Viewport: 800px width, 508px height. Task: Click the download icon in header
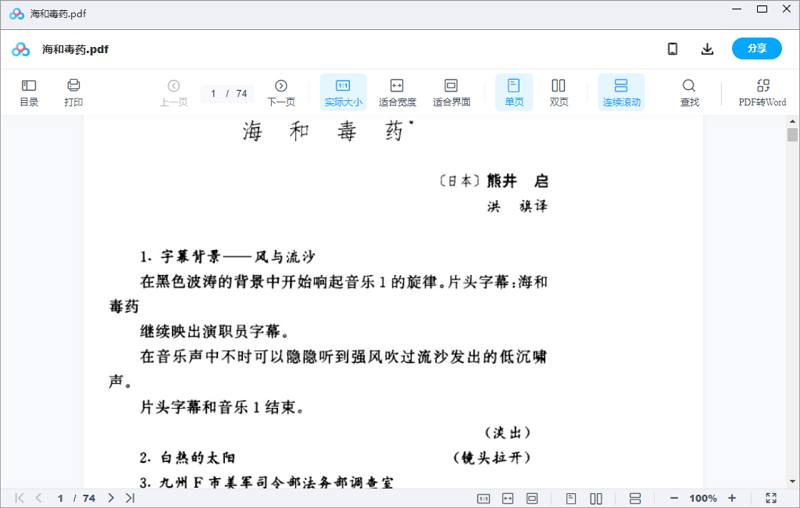707,49
